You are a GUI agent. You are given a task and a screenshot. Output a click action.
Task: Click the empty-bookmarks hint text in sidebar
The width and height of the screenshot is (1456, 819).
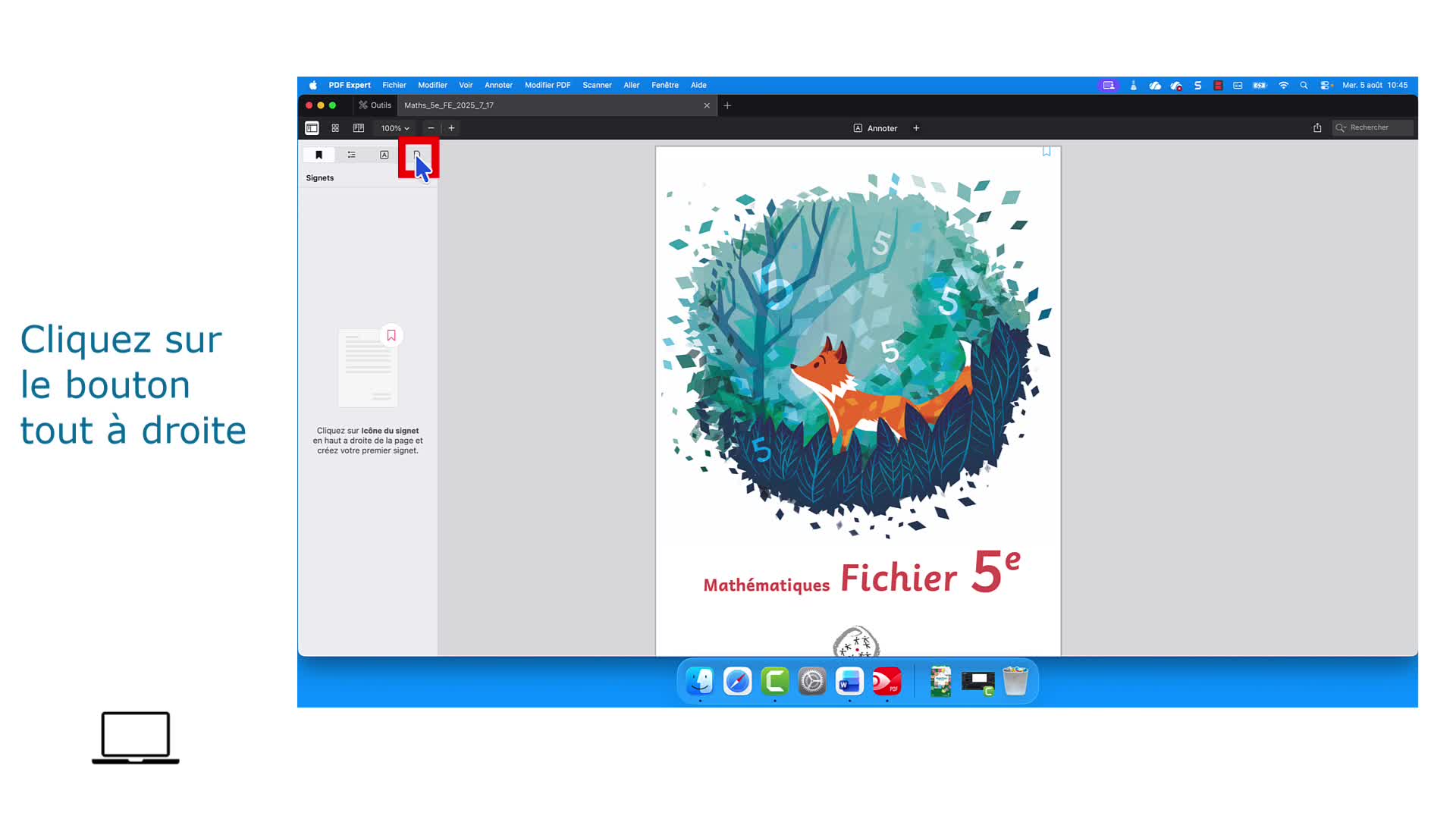click(x=368, y=441)
